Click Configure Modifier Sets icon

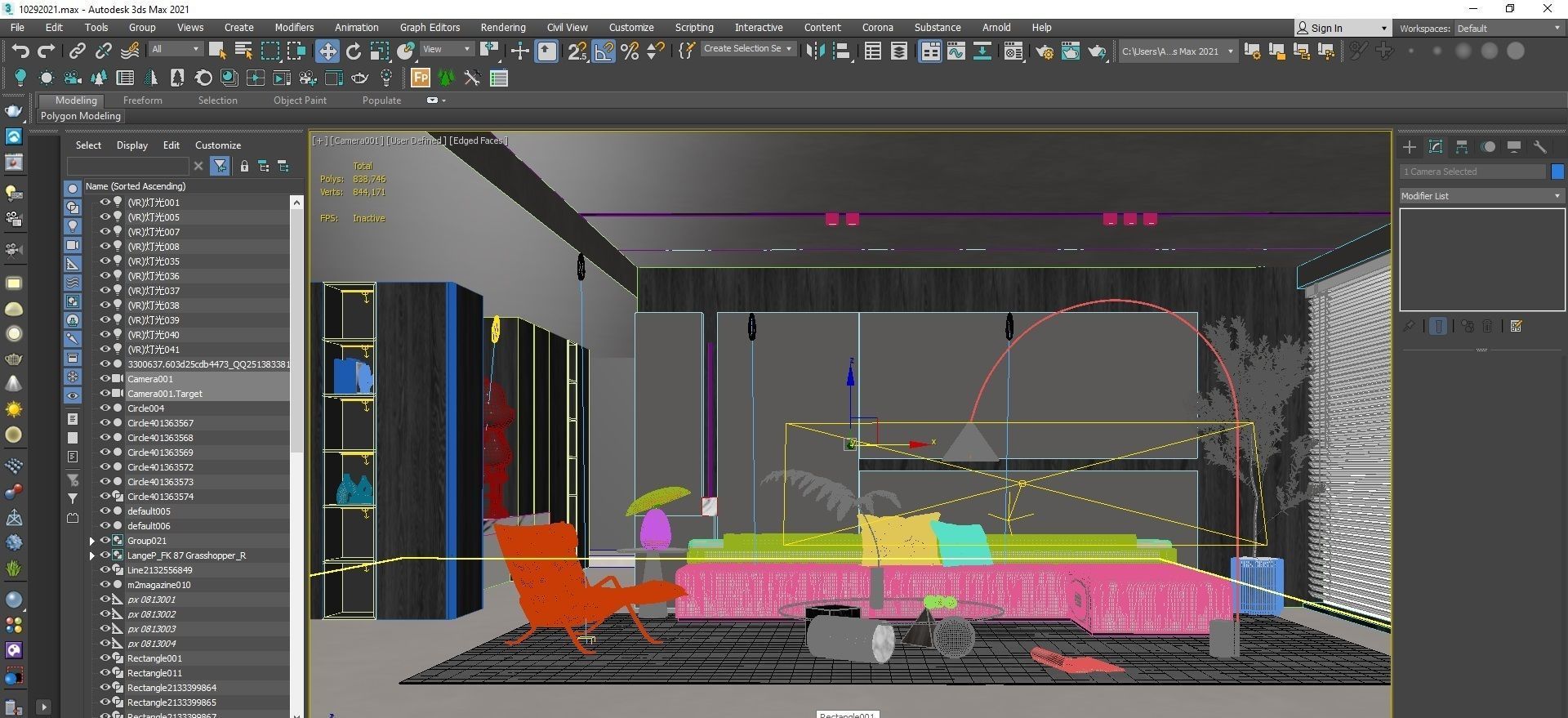tap(1517, 327)
